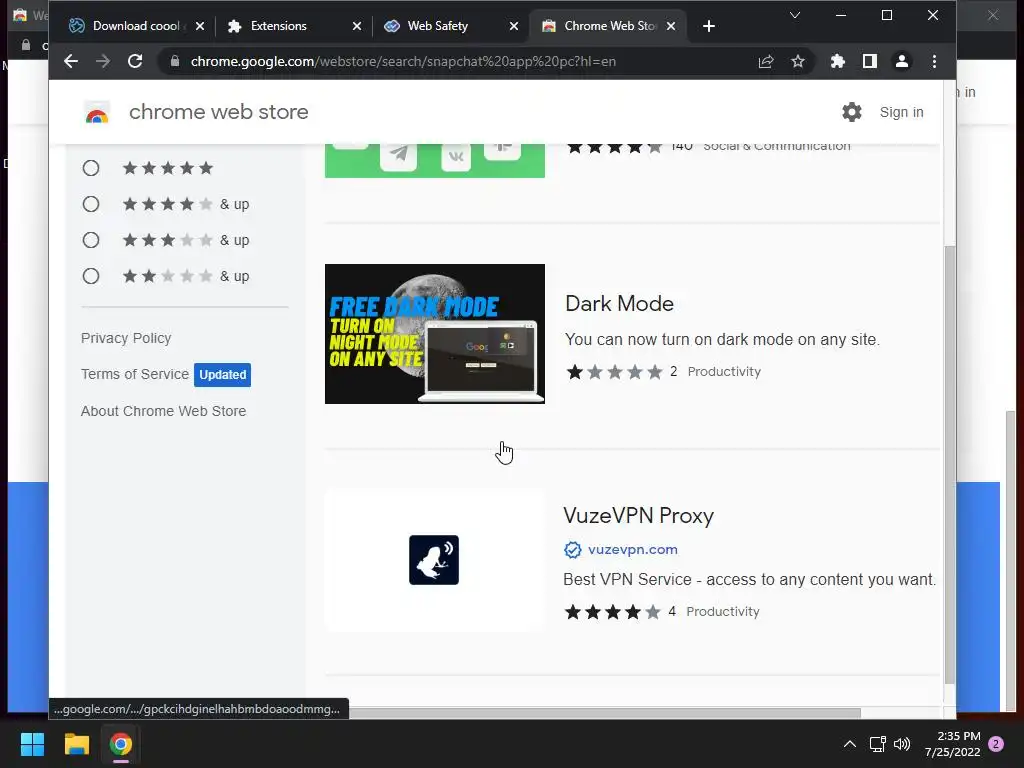Go back using the browser back arrow

[x=71, y=61]
